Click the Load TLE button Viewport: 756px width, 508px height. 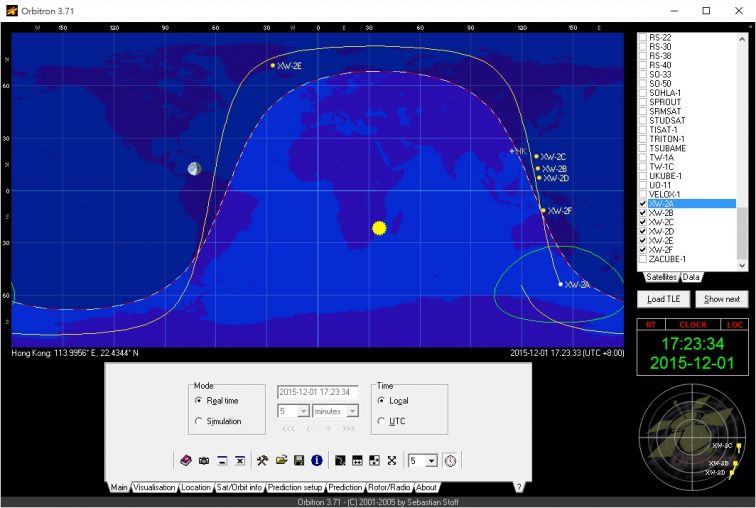pos(664,299)
